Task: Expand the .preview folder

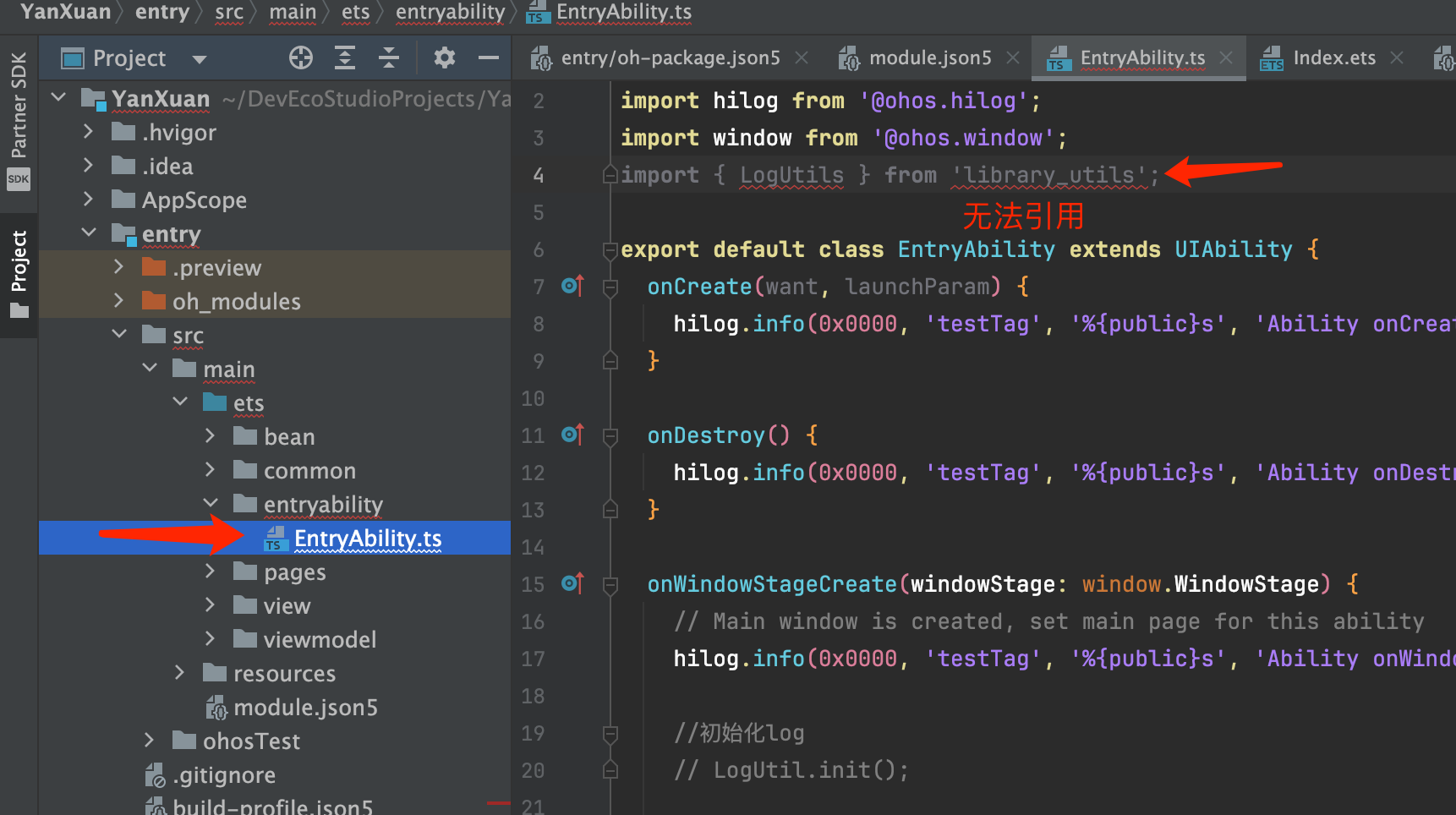Action: [119, 267]
